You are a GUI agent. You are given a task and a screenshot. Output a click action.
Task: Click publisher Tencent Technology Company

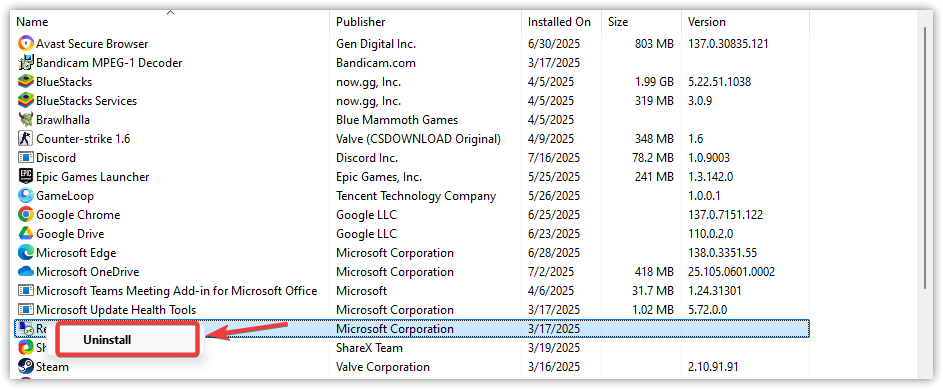(416, 196)
